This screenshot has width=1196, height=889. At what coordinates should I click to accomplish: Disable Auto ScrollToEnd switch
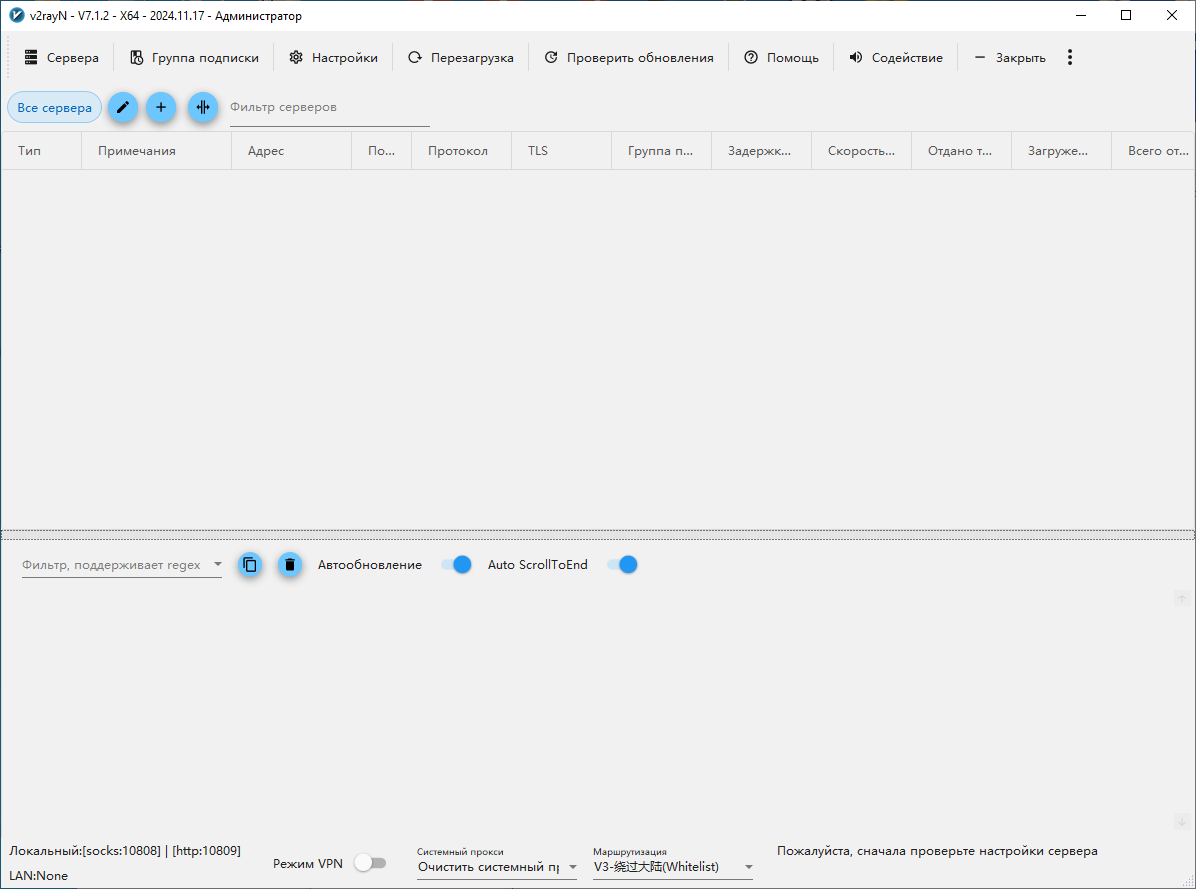coord(622,565)
